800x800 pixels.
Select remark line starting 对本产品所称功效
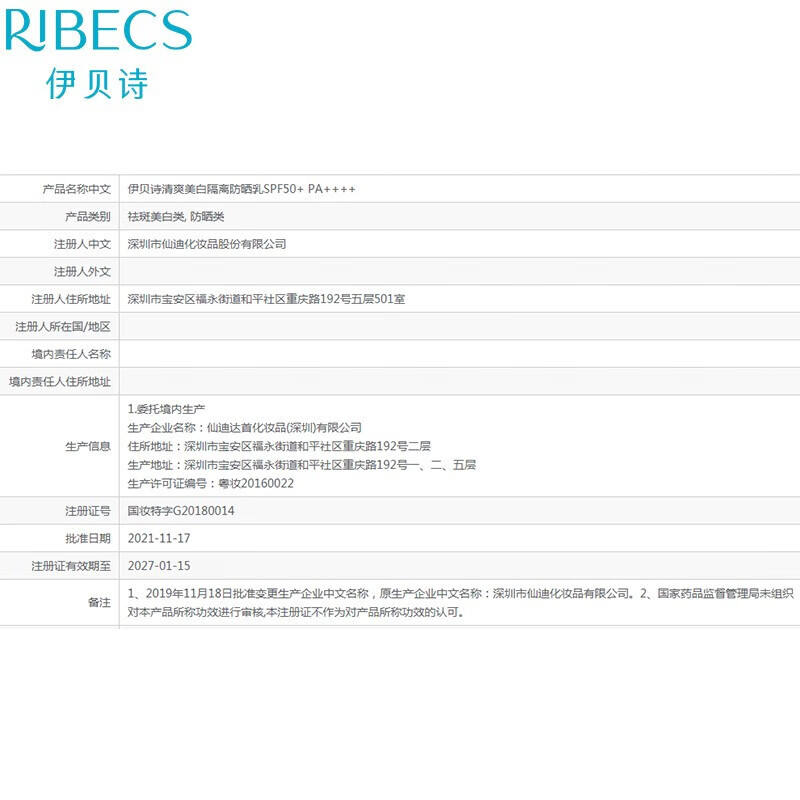click(296, 612)
